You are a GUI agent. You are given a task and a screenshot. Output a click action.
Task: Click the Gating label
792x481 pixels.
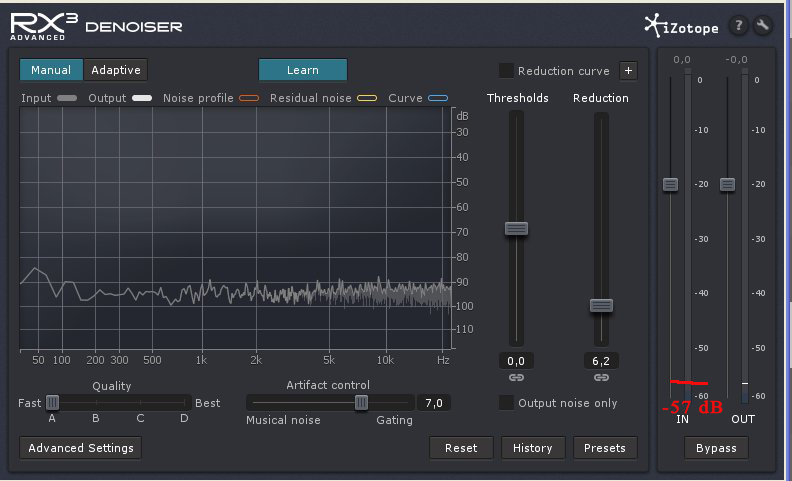pos(394,420)
